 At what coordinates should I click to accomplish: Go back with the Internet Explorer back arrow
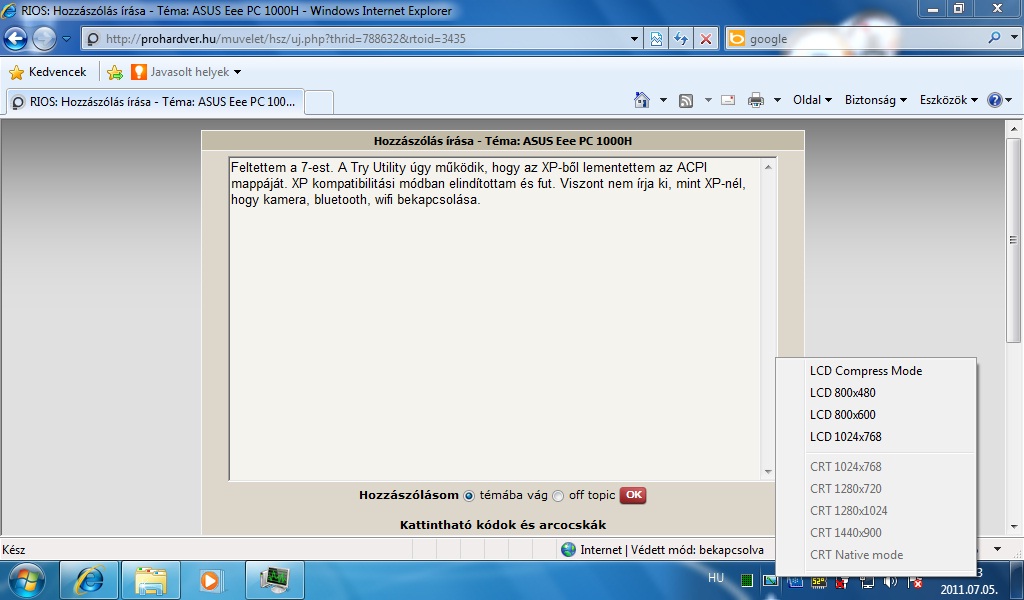point(16,39)
